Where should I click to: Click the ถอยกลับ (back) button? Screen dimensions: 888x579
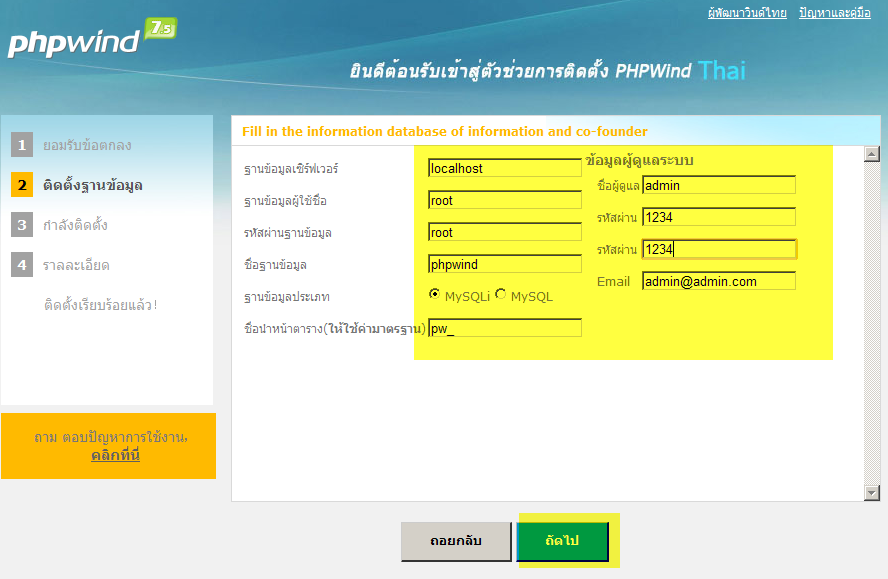(456, 541)
